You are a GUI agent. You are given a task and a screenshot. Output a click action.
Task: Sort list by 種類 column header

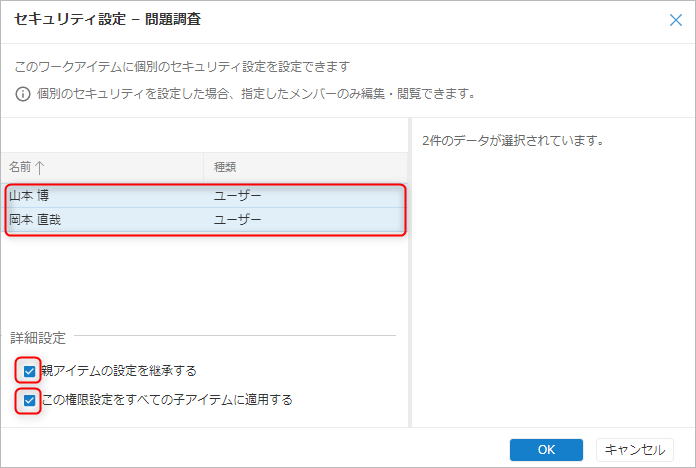point(225,167)
